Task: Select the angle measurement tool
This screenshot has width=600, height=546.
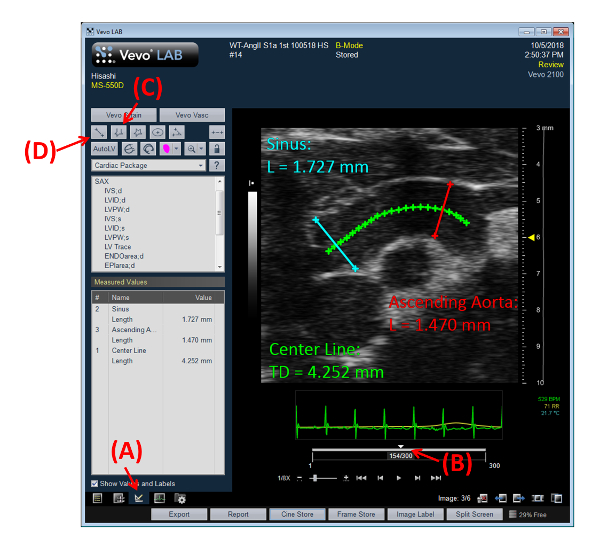Action: pyautogui.click(x=177, y=132)
